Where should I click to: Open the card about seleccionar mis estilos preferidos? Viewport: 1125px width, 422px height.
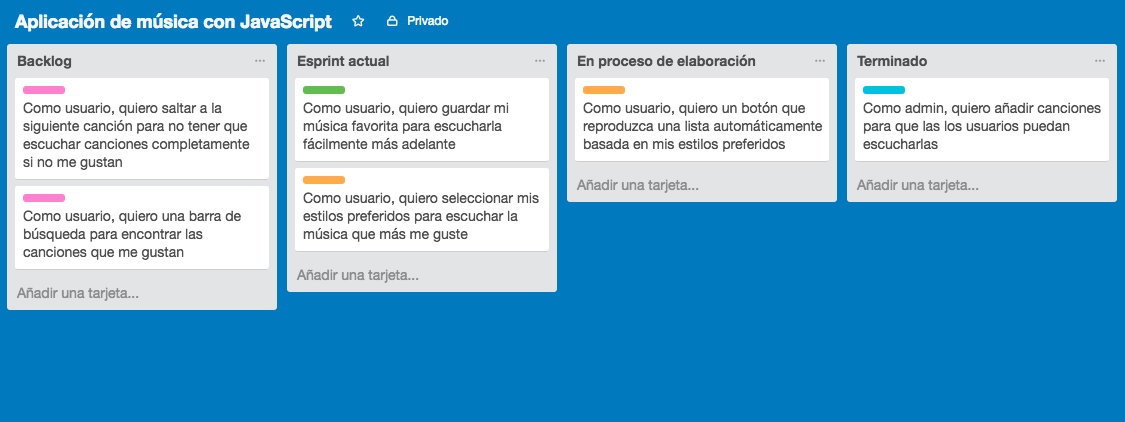(422, 210)
